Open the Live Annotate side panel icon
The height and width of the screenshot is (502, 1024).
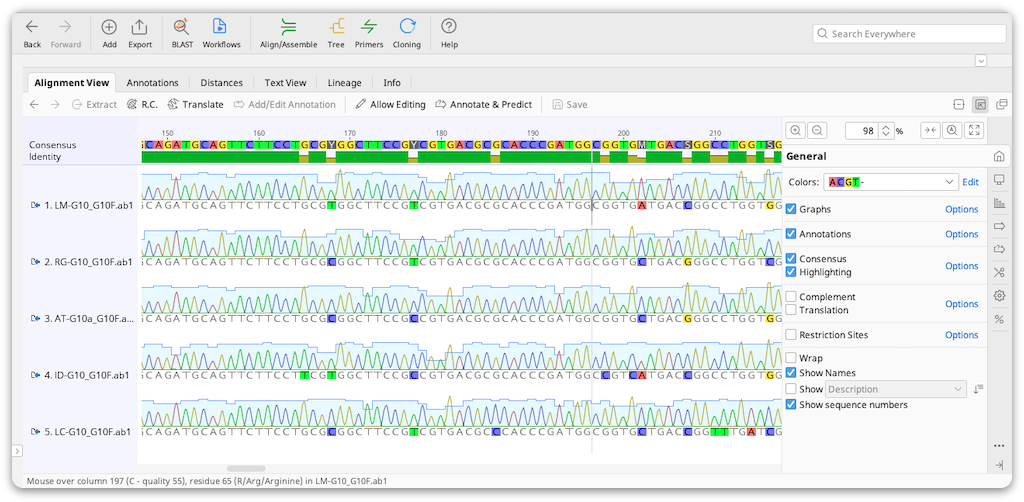tap(999, 249)
